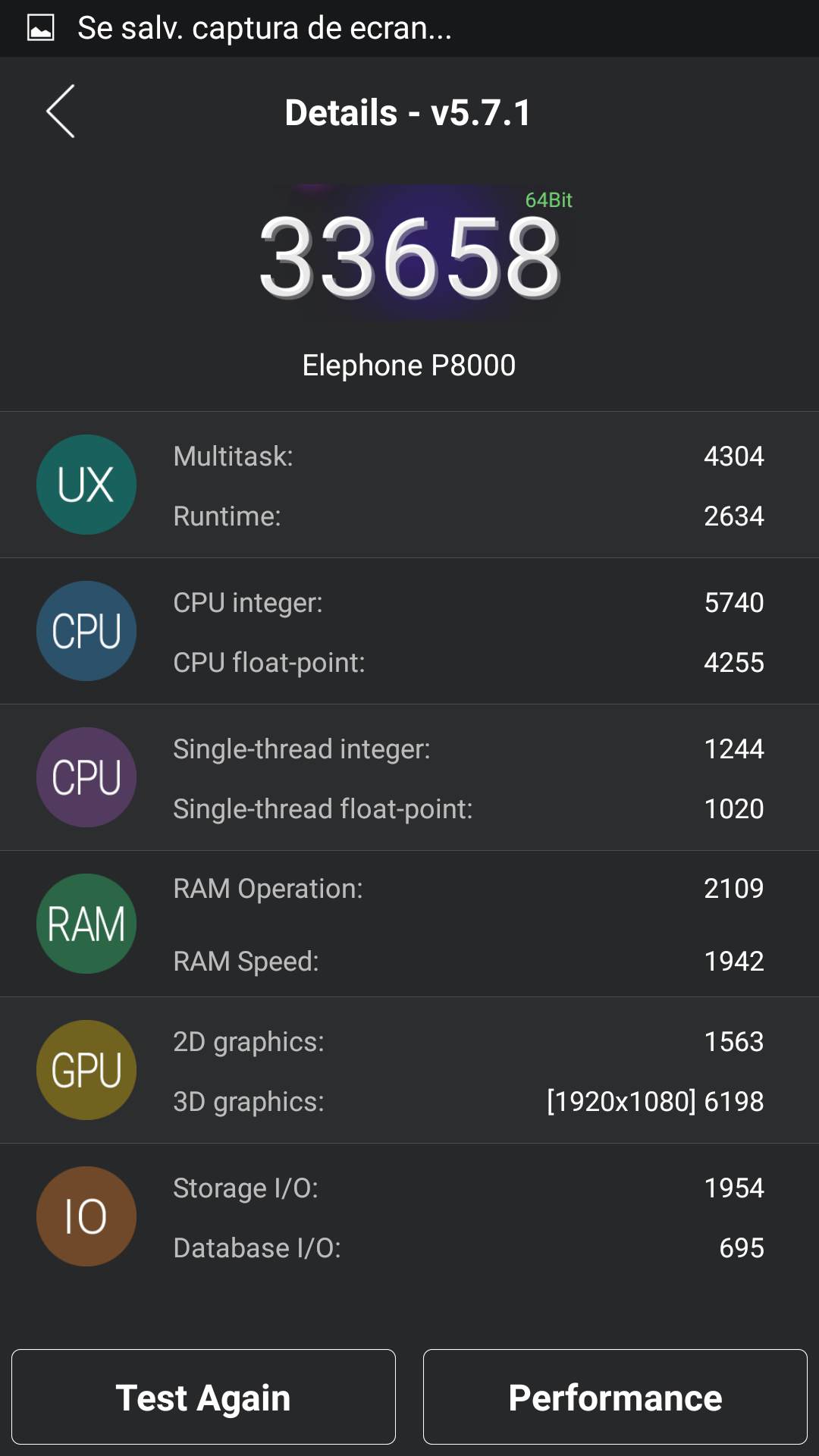Tap the purple CPU circle icon
The width and height of the screenshot is (819, 1456).
pos(86,777)
